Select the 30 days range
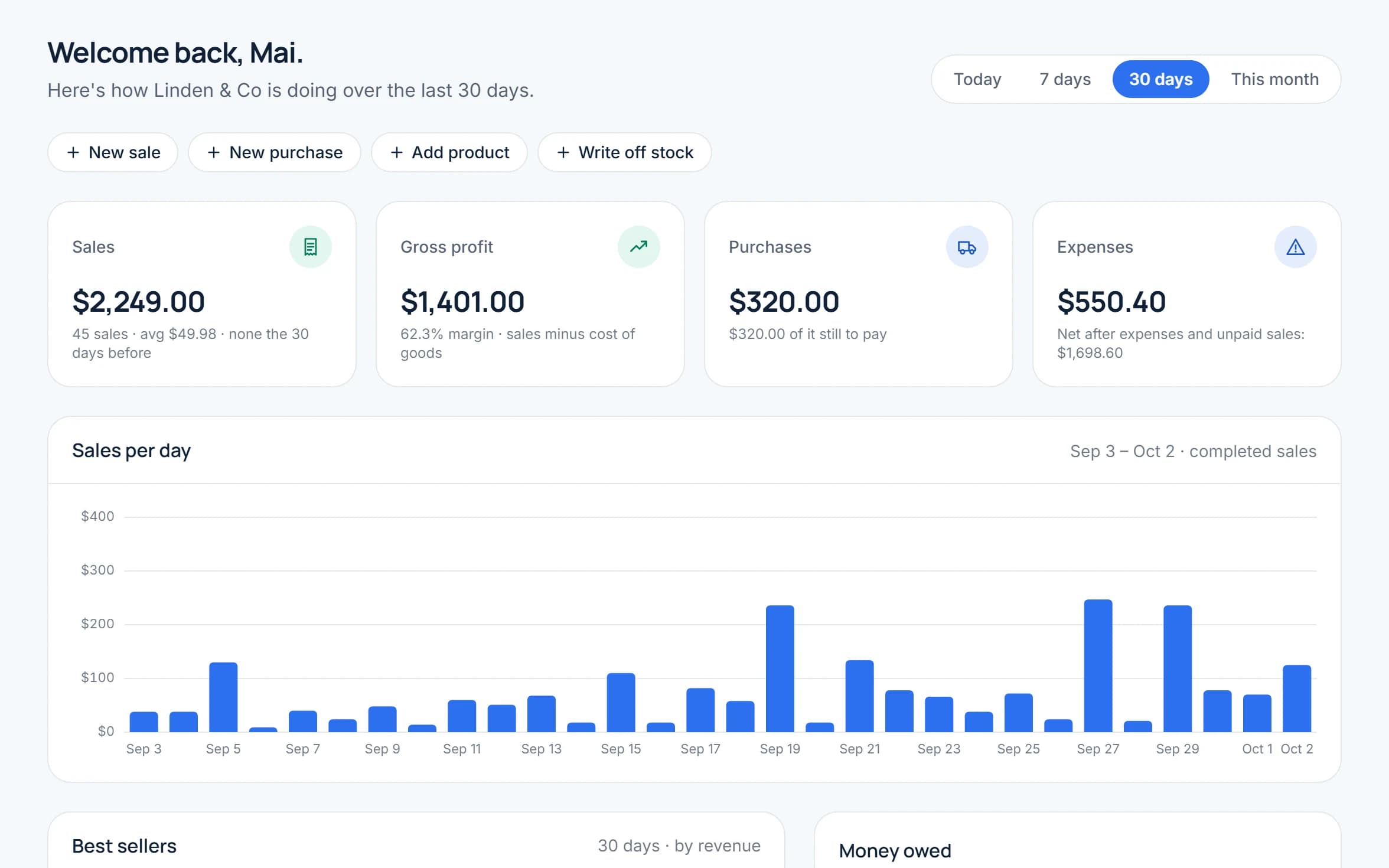Image resolution: width=1389 pixels, height=868 pixels. click(1160, 79)
